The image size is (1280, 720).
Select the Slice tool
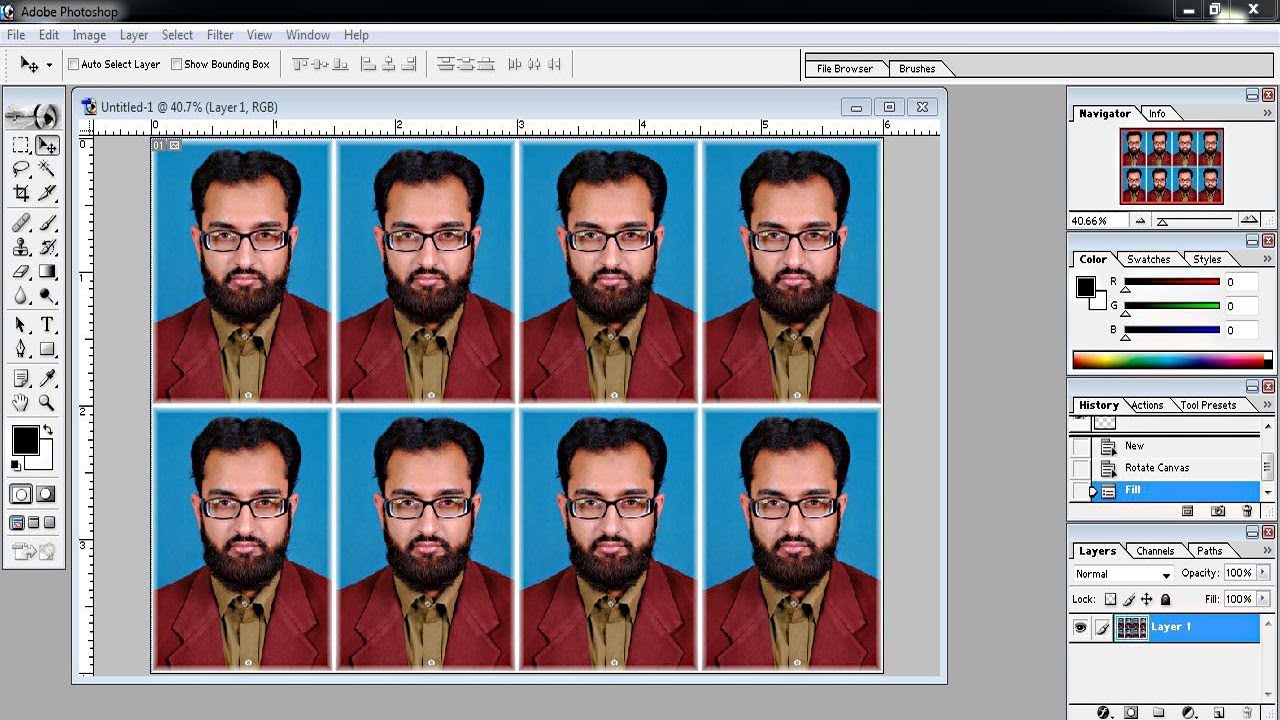click(47, 193)
